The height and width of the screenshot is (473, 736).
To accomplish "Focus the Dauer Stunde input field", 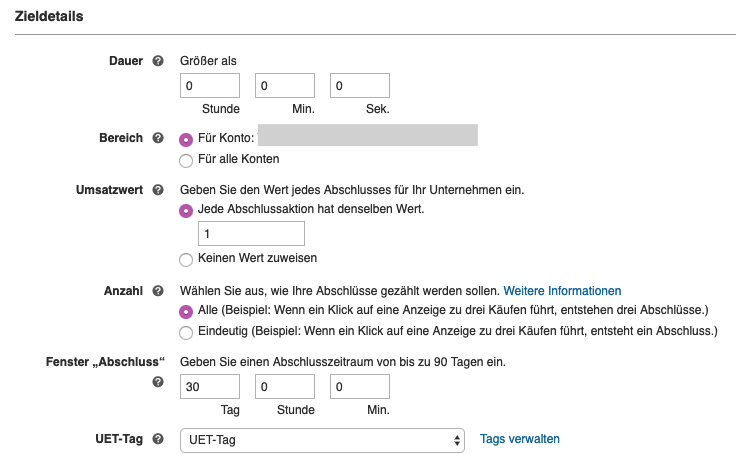I will click(210, 85).
